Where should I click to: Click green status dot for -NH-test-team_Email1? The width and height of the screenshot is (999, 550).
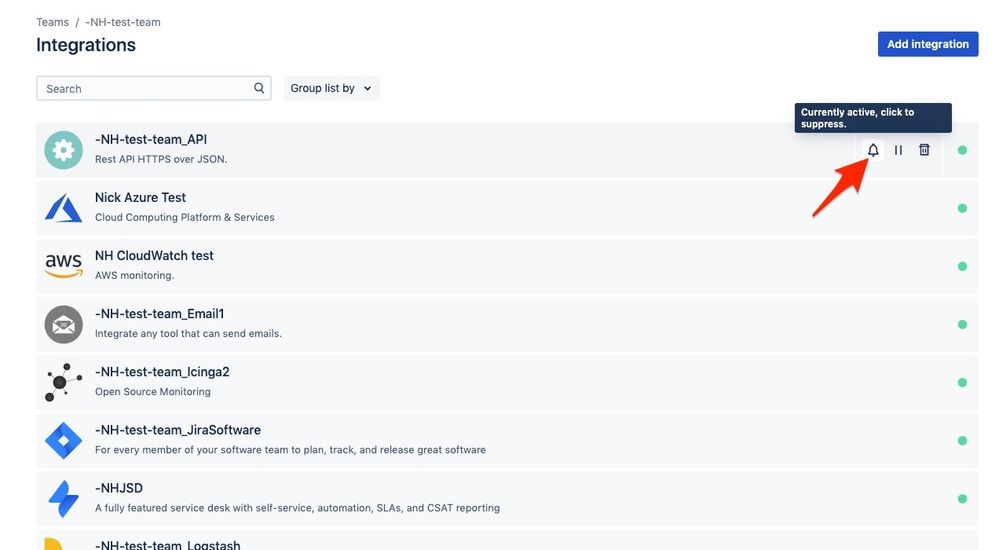pos(962,324)
